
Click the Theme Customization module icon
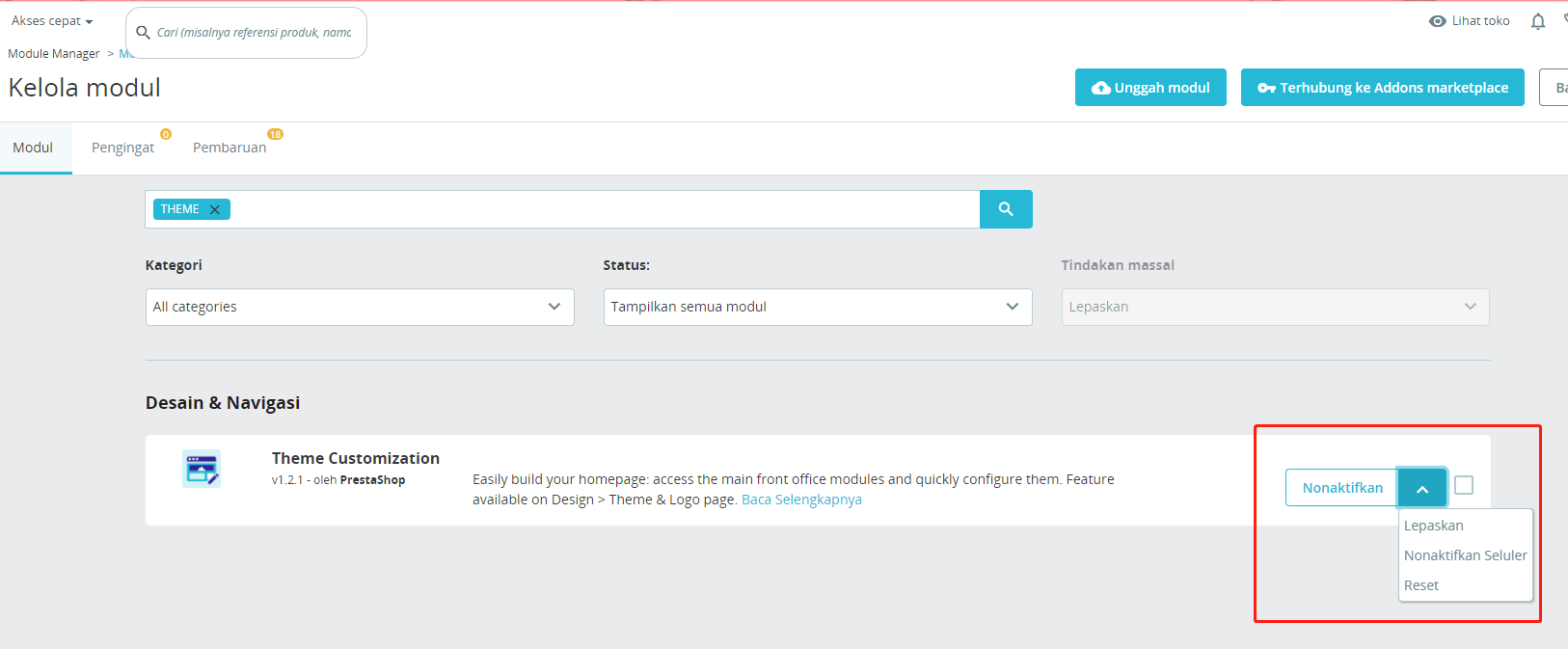[202, 469]
